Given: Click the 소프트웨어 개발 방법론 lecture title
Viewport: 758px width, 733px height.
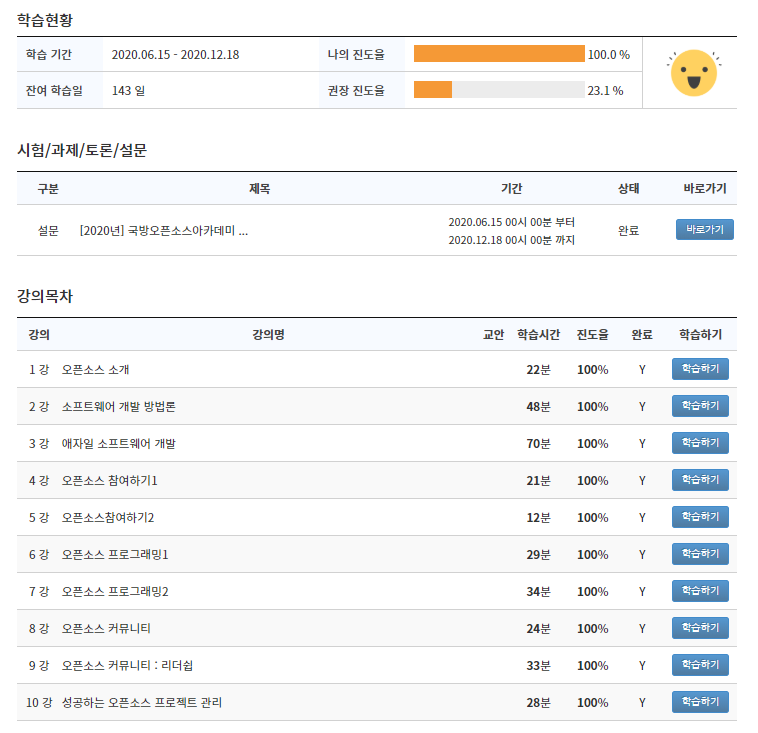Looking at the screenshot, I should pos(118,407).
